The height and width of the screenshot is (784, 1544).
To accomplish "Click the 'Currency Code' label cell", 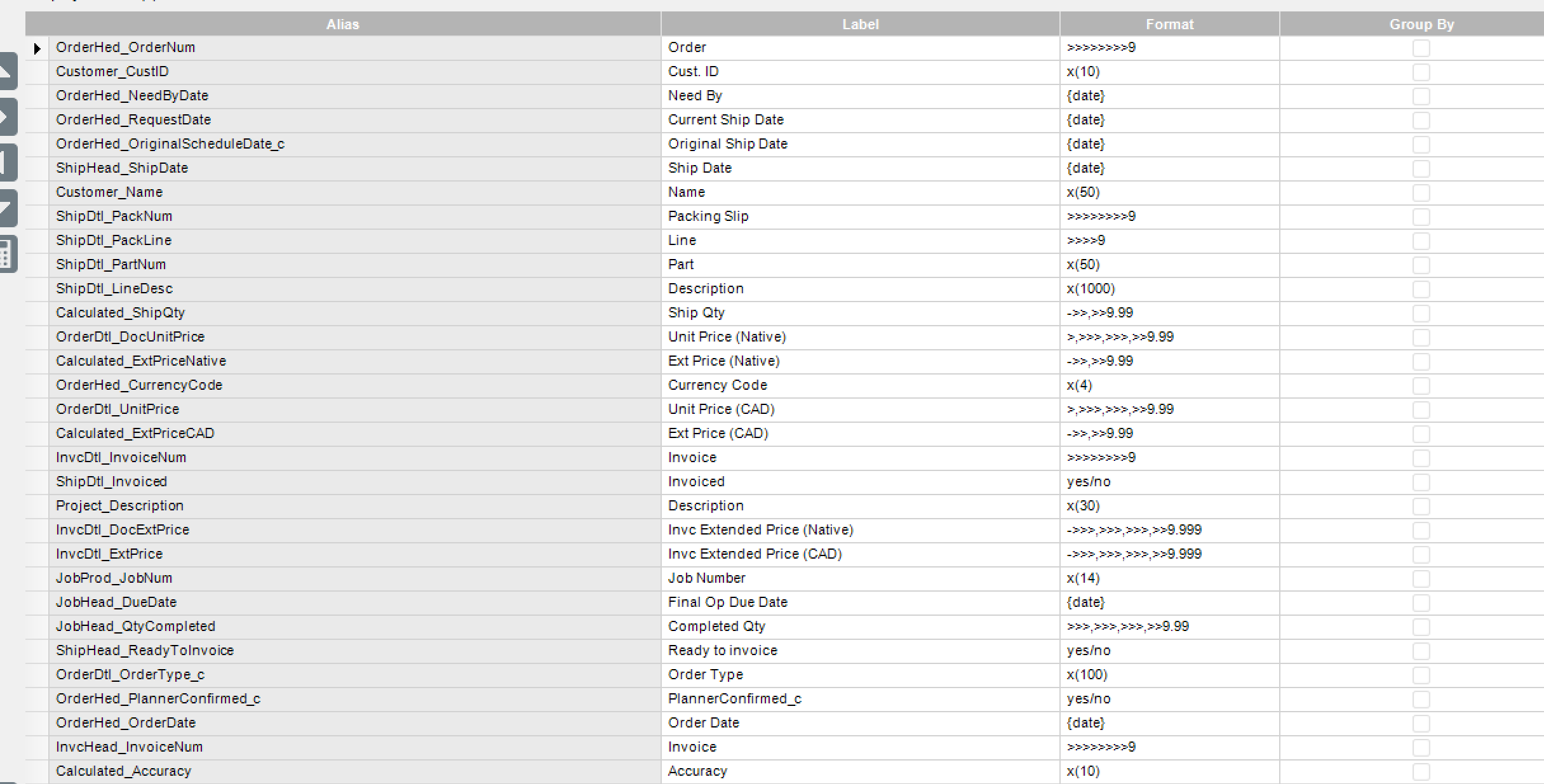I will click(861, 385).
